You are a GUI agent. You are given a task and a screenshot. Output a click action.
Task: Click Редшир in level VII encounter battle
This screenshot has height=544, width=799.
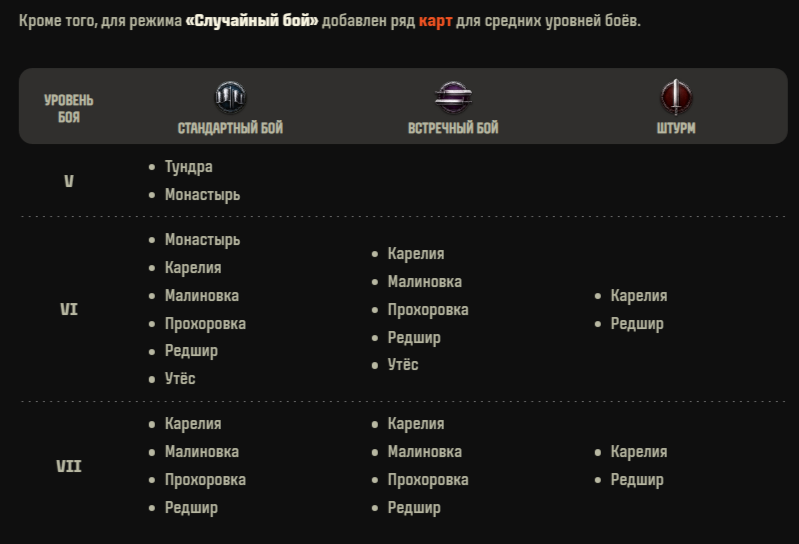pos(414,508)
